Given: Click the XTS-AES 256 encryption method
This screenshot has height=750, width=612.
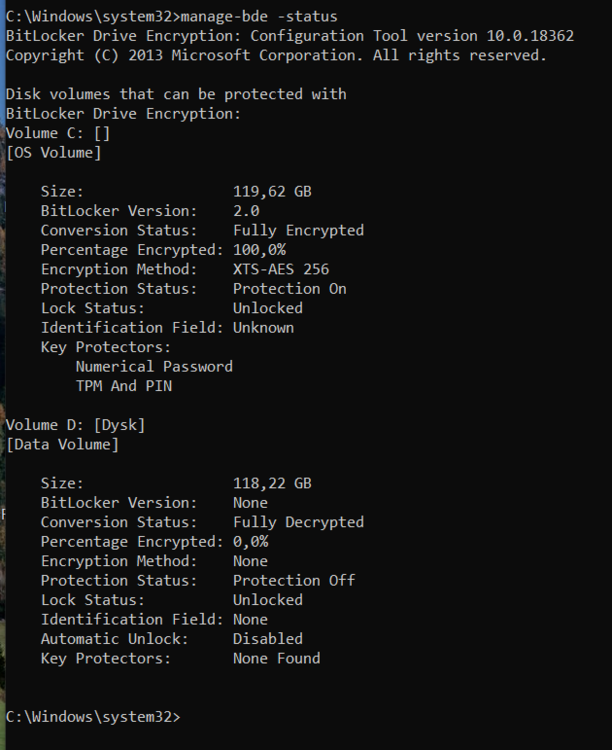Looking at the screenshot, I should [x=281, y=269].
